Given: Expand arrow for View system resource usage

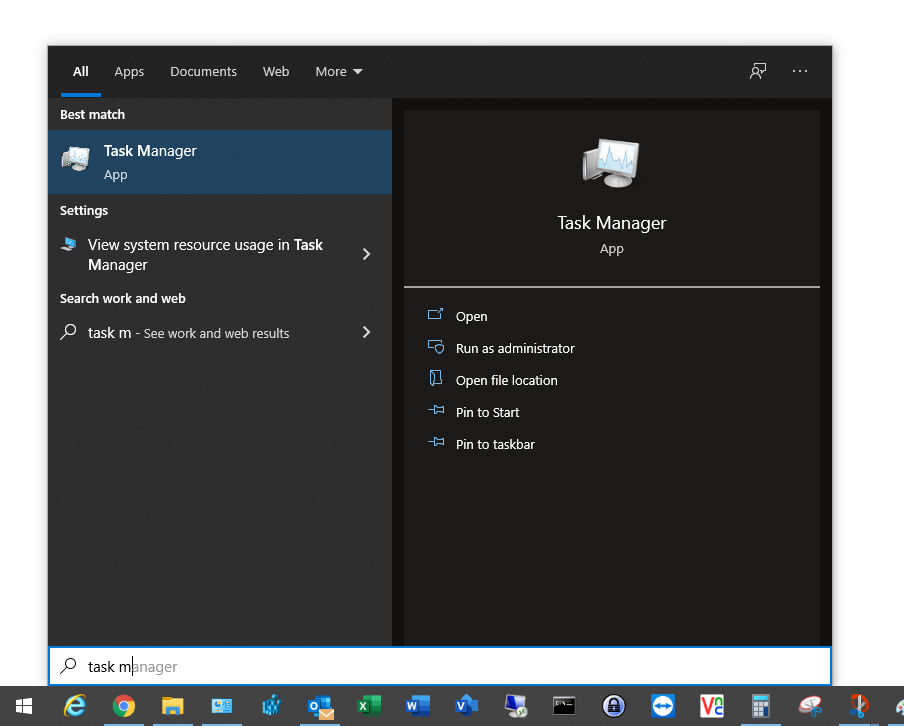Looking at the screenshot, I should [366, 254].
